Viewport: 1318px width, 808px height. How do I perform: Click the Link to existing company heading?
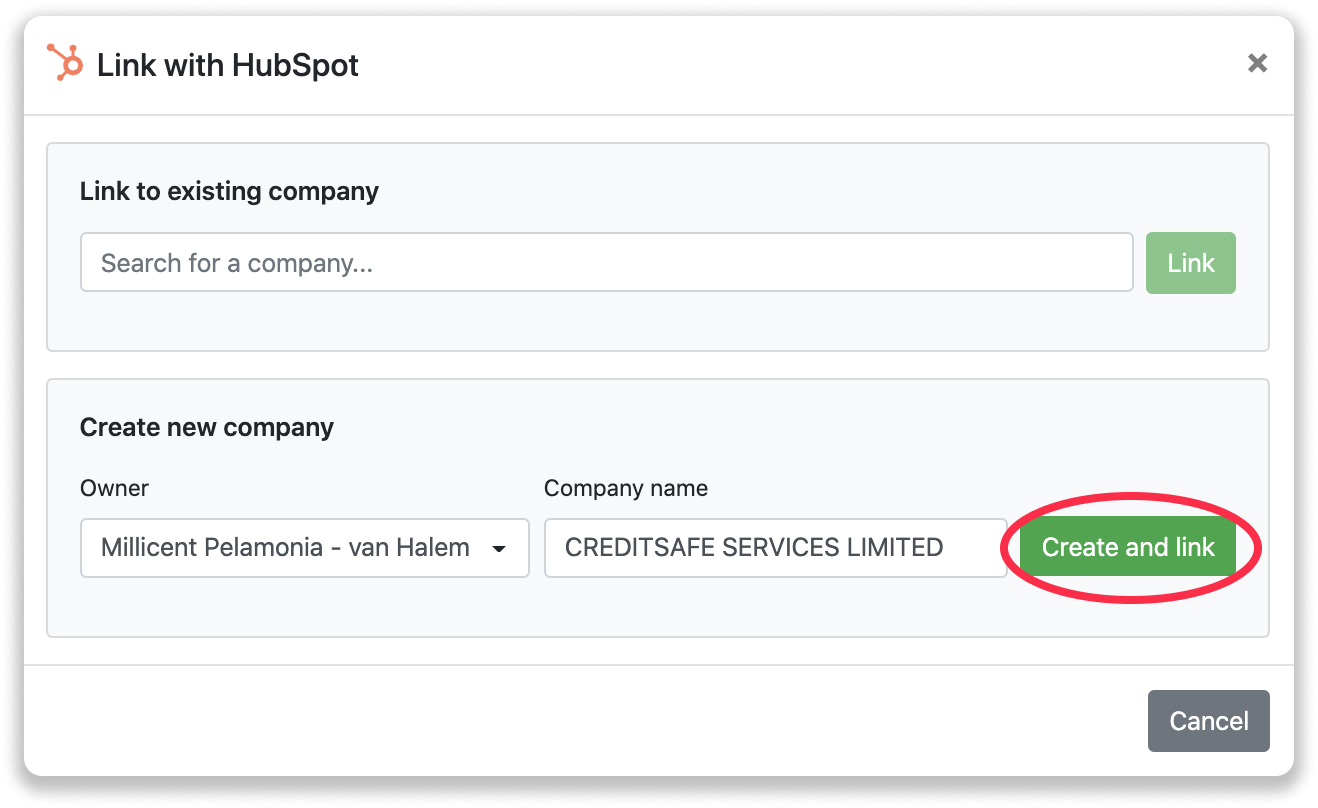click(229, 191)
